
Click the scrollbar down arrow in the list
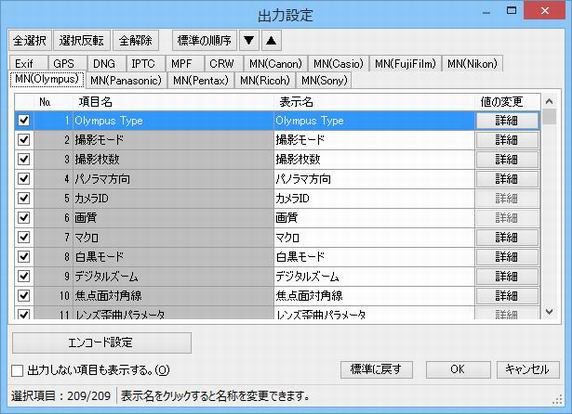[549, 312]
